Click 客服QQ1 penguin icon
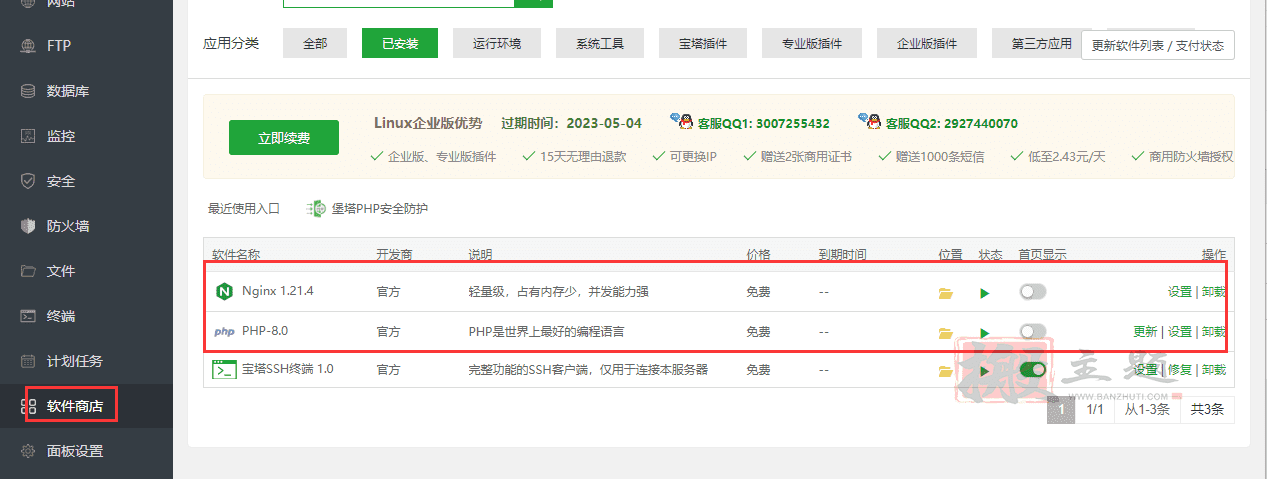 683,121
